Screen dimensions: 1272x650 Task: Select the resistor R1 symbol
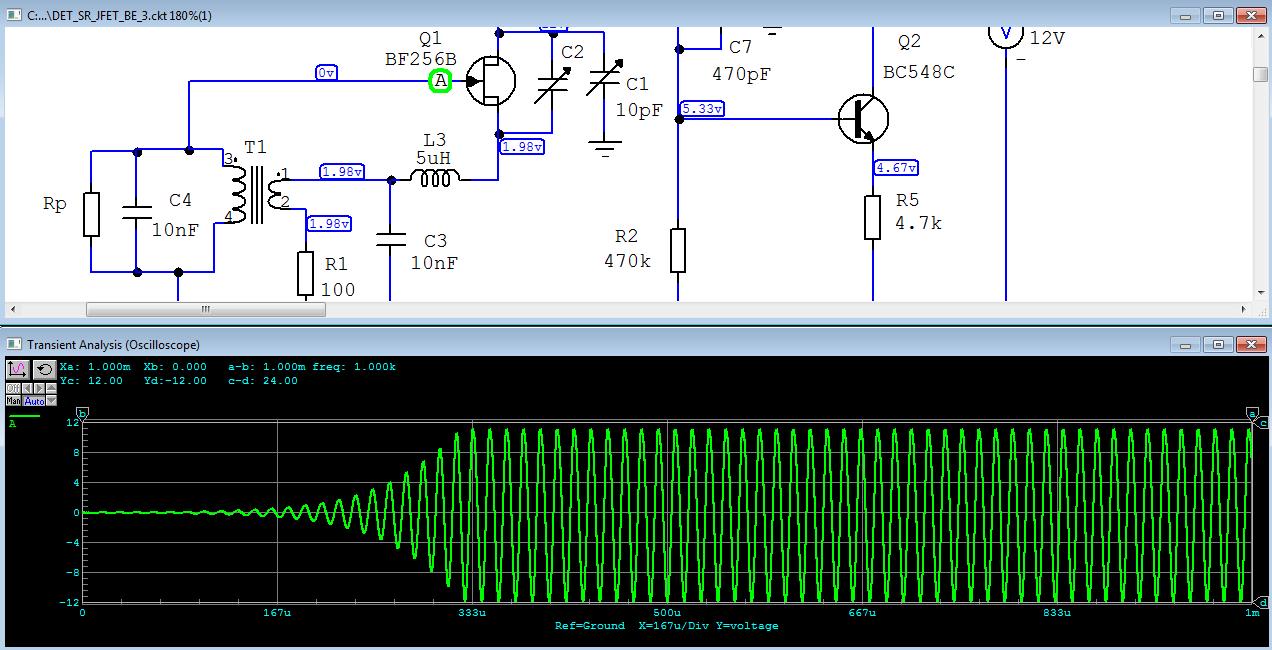point(306,274)
